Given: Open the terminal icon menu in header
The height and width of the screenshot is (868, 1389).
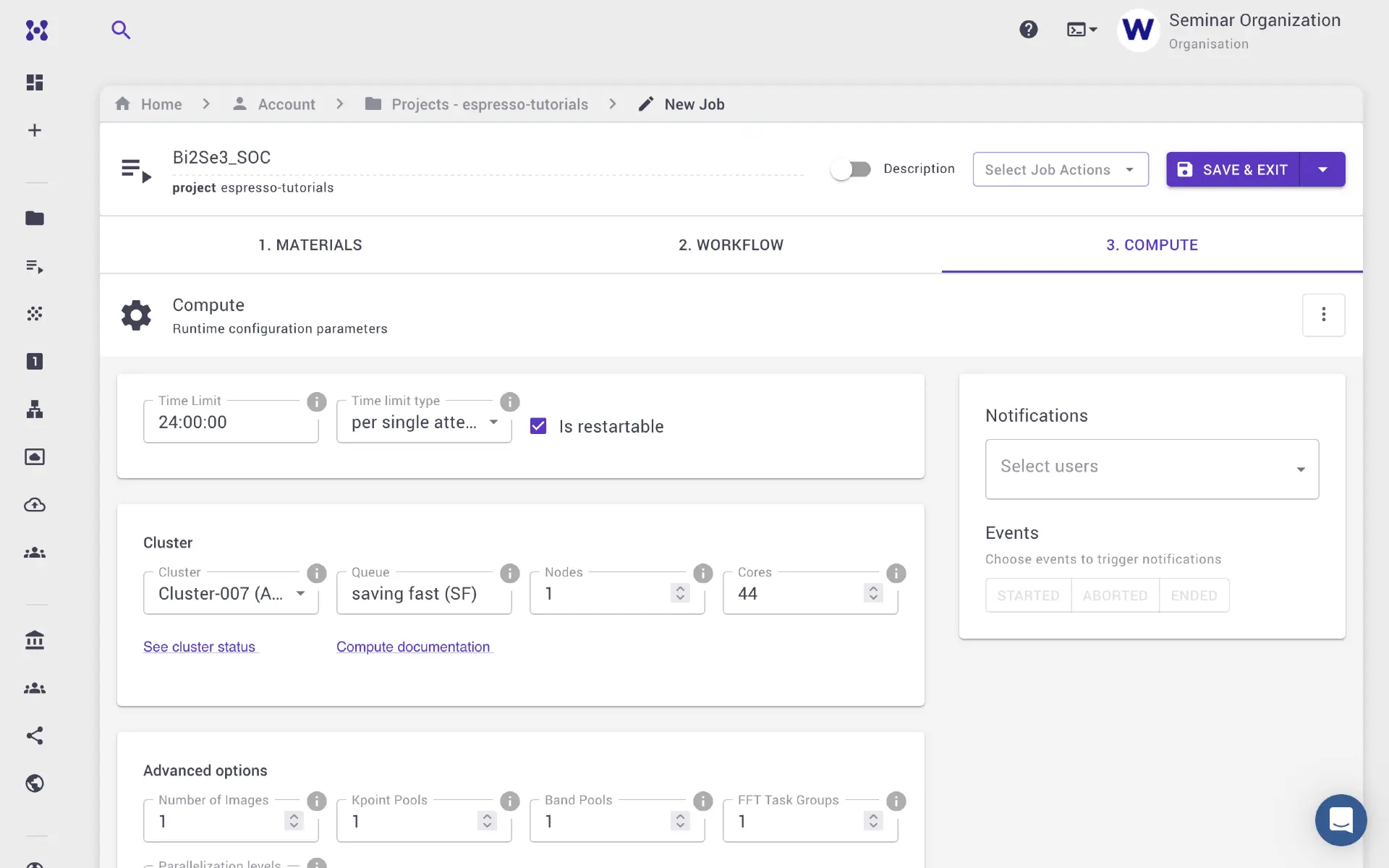Looking at the screenshot, I should pyautogui.click(x=1082, y=30).
